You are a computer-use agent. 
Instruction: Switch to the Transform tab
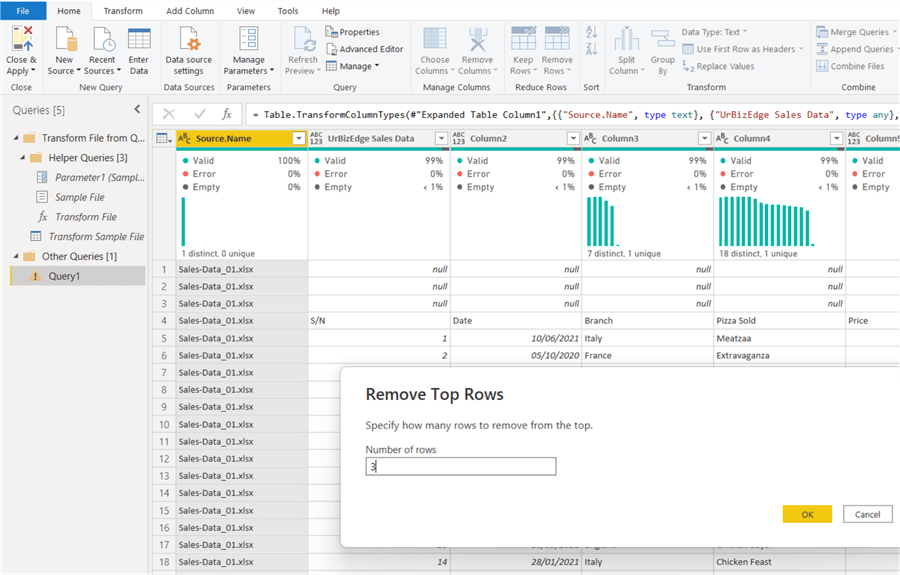[123, 11]
